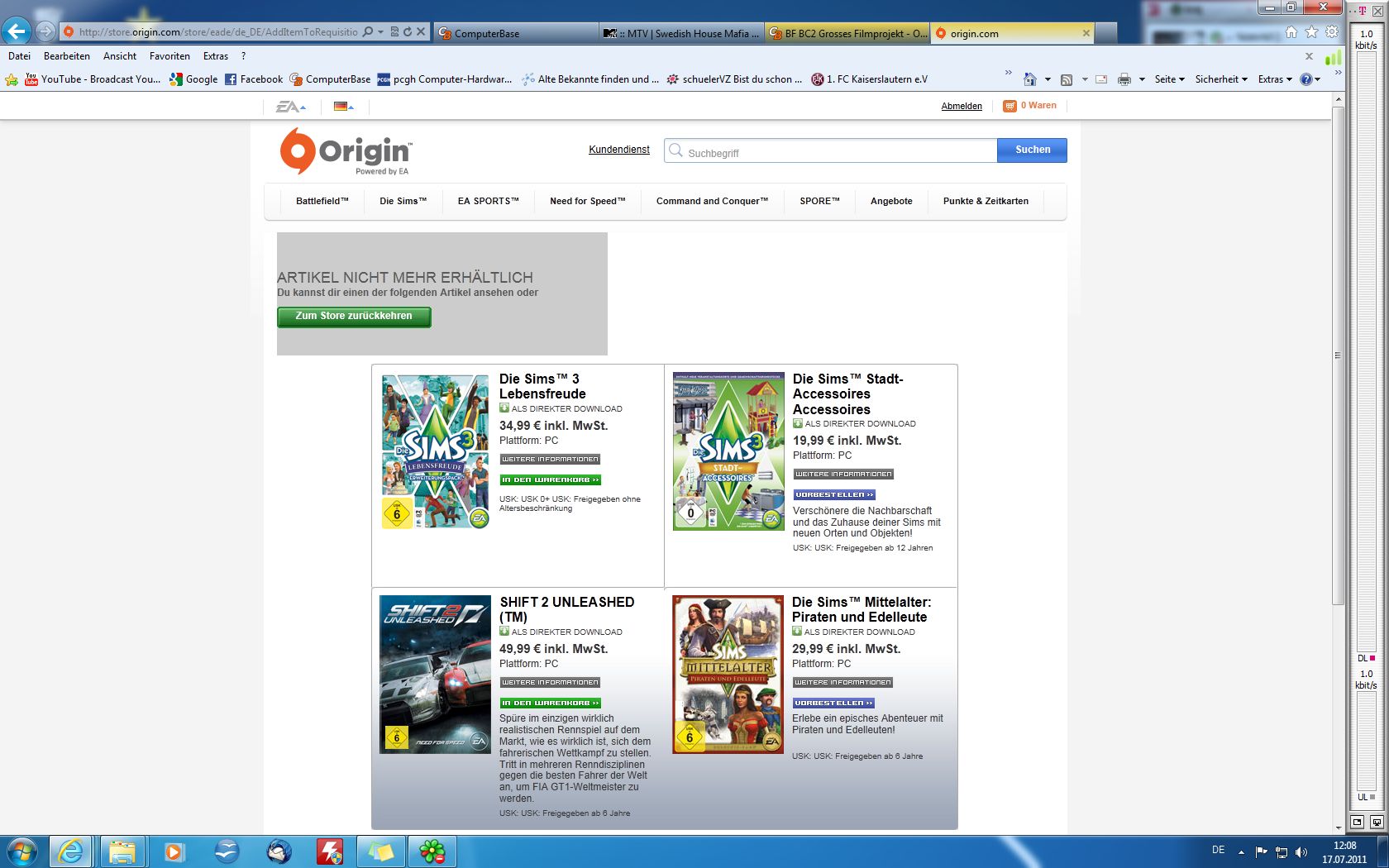
Task: Open Internet Explorer from the taskbar
Action: tap(71, 851)
